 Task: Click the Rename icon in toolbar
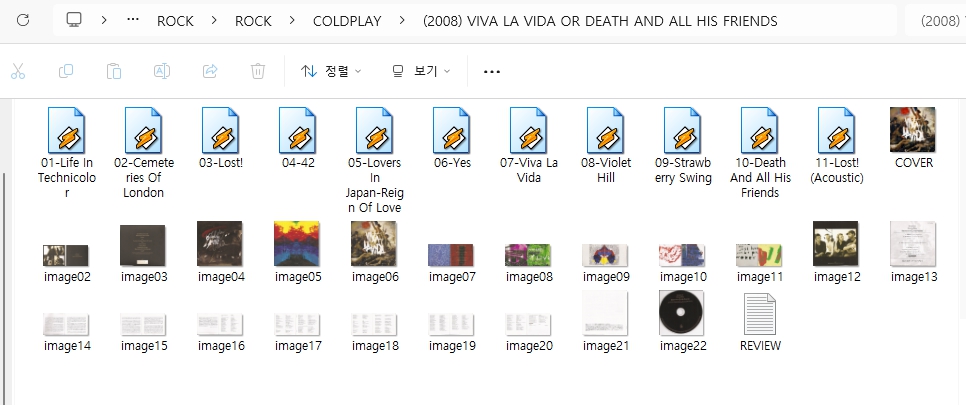[x=162, y=71]
